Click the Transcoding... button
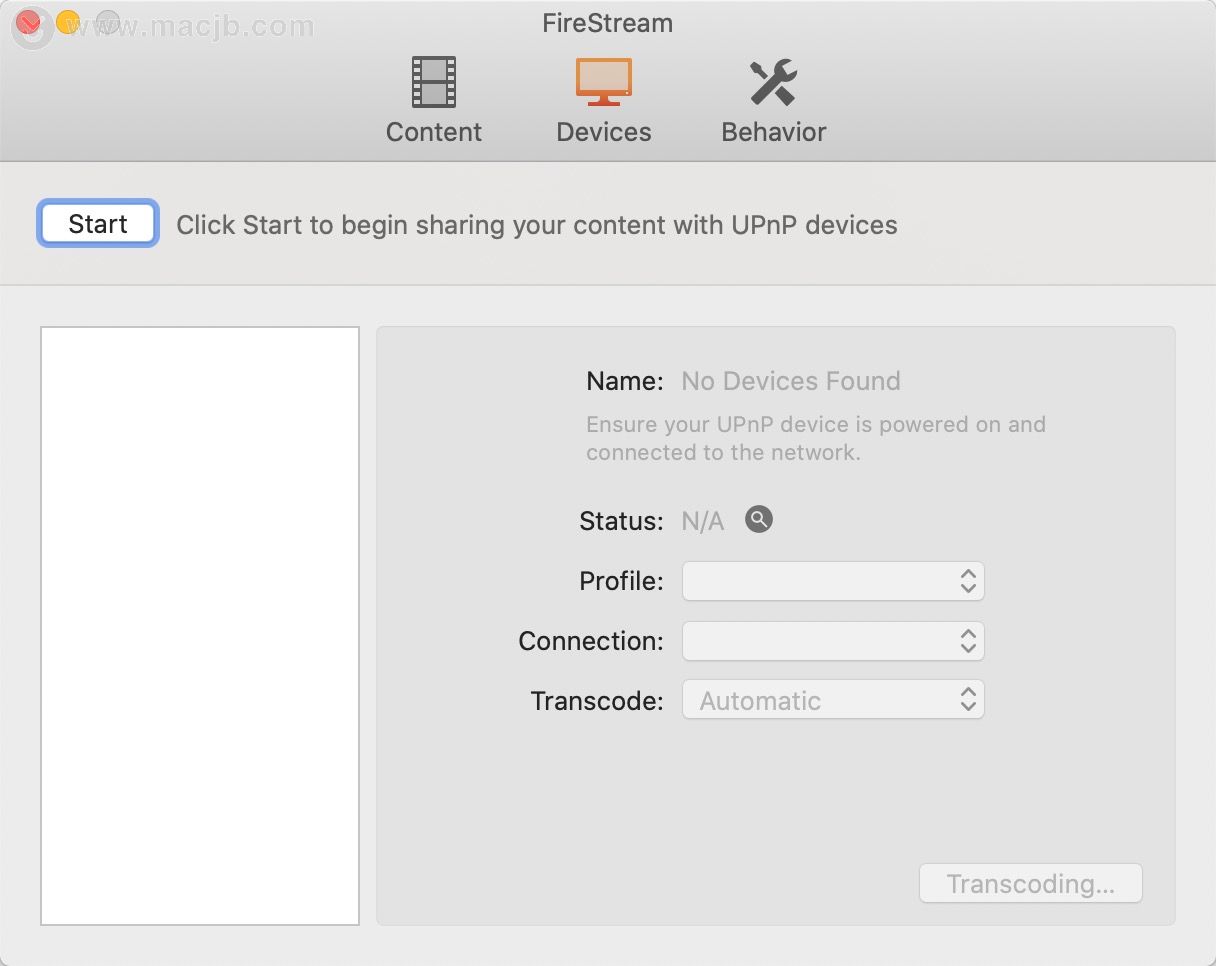Image resolution: width=1216 pixels, height=966 pixels. coord(1030,884)
